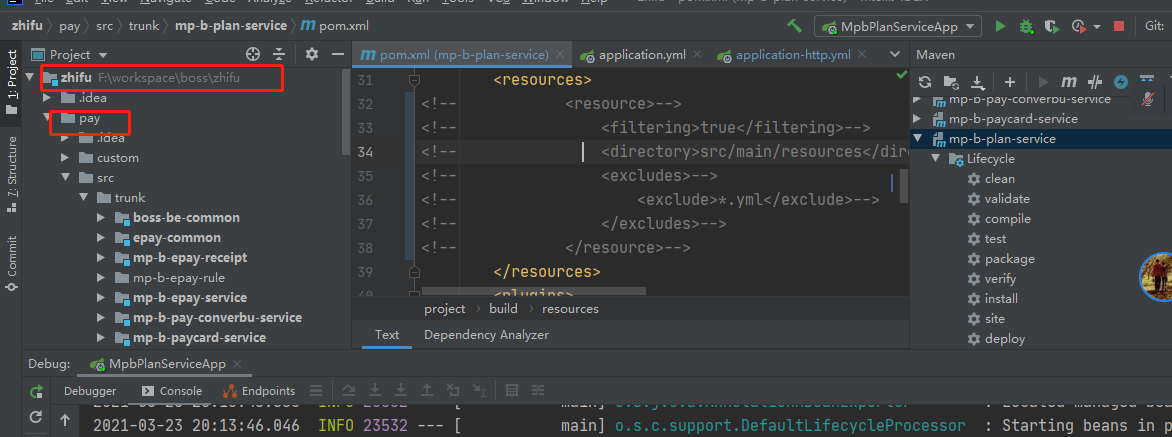Close the application.yml tab
This screenshot has width=1172, height=437.
(697, 55)
